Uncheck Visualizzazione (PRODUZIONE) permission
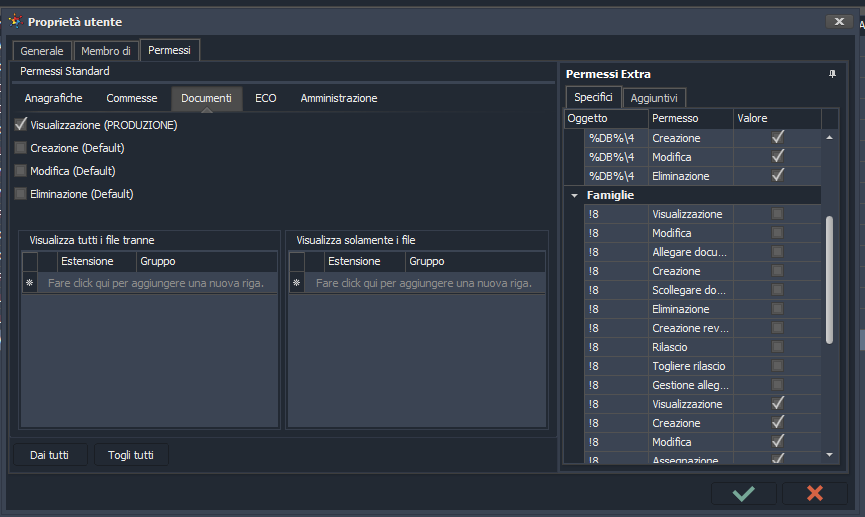This screenshot has height=517, width=865. [x=21, y=125]
